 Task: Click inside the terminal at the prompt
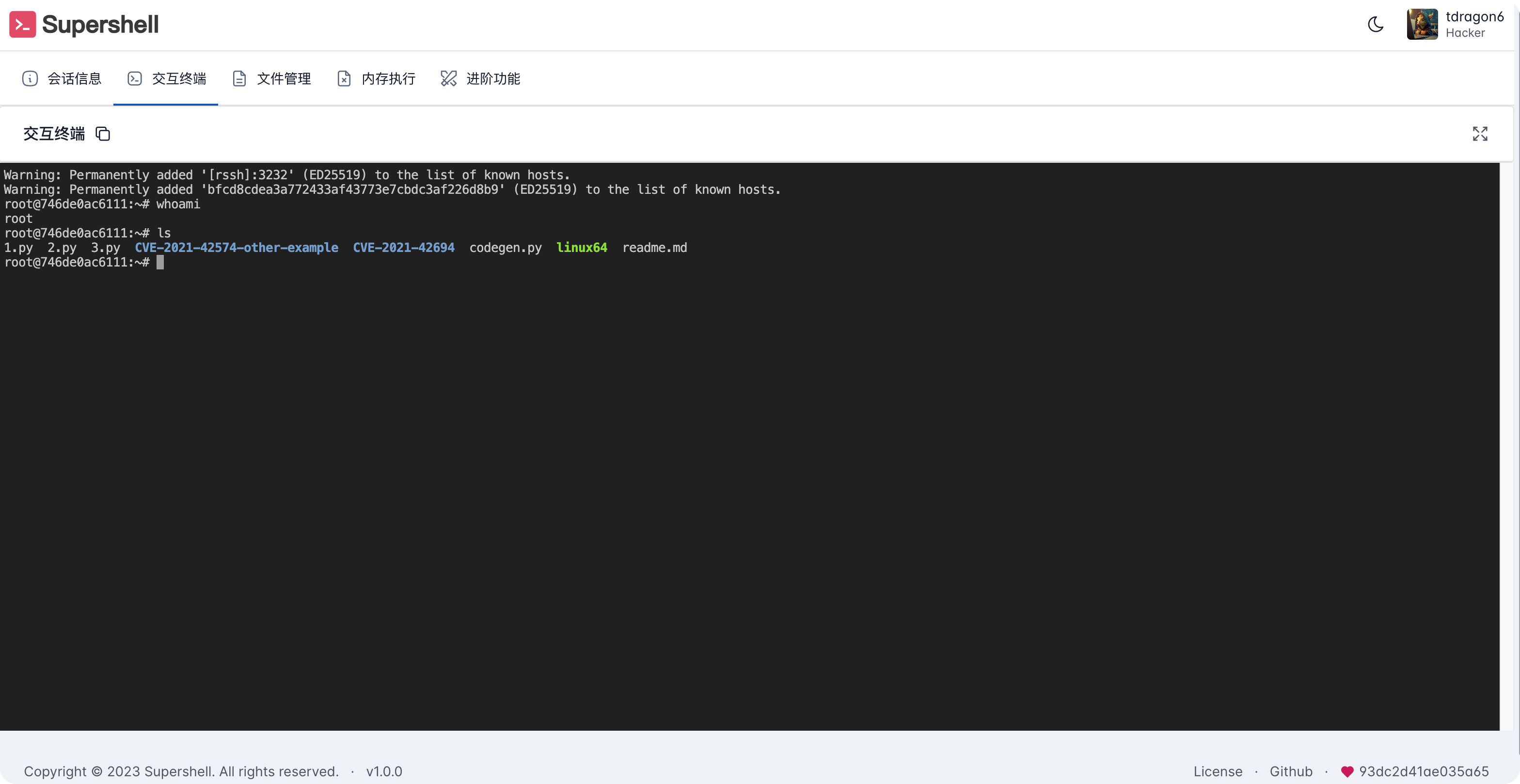pyautogui.click(x=160, y=262)
